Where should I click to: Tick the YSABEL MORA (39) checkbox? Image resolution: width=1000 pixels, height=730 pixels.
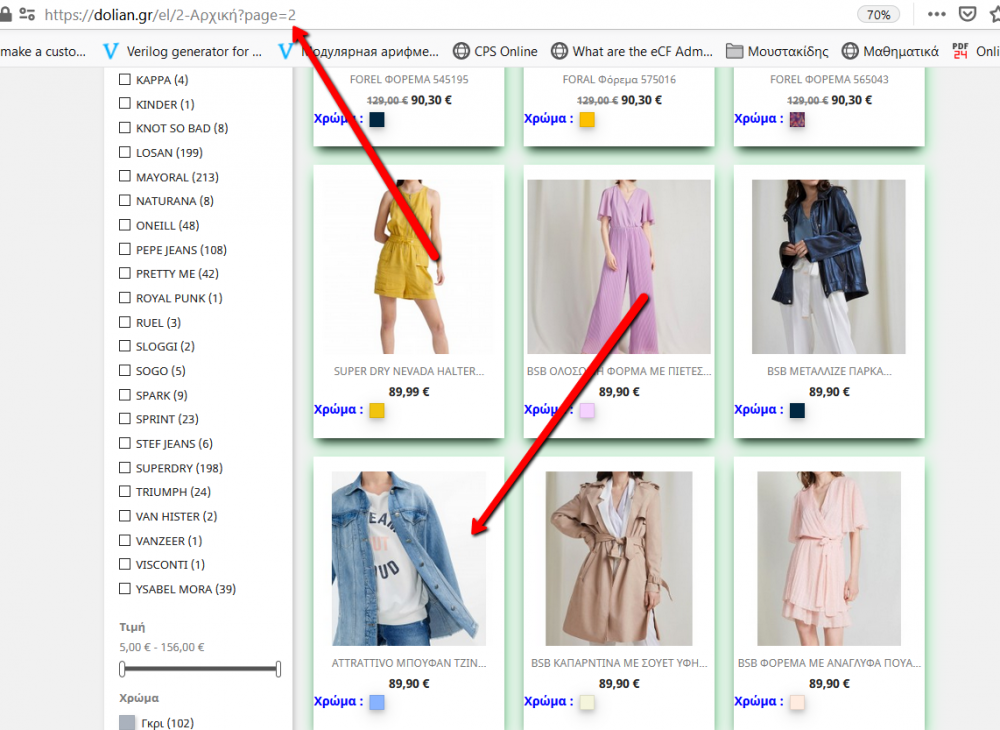(x=125, y=588)
